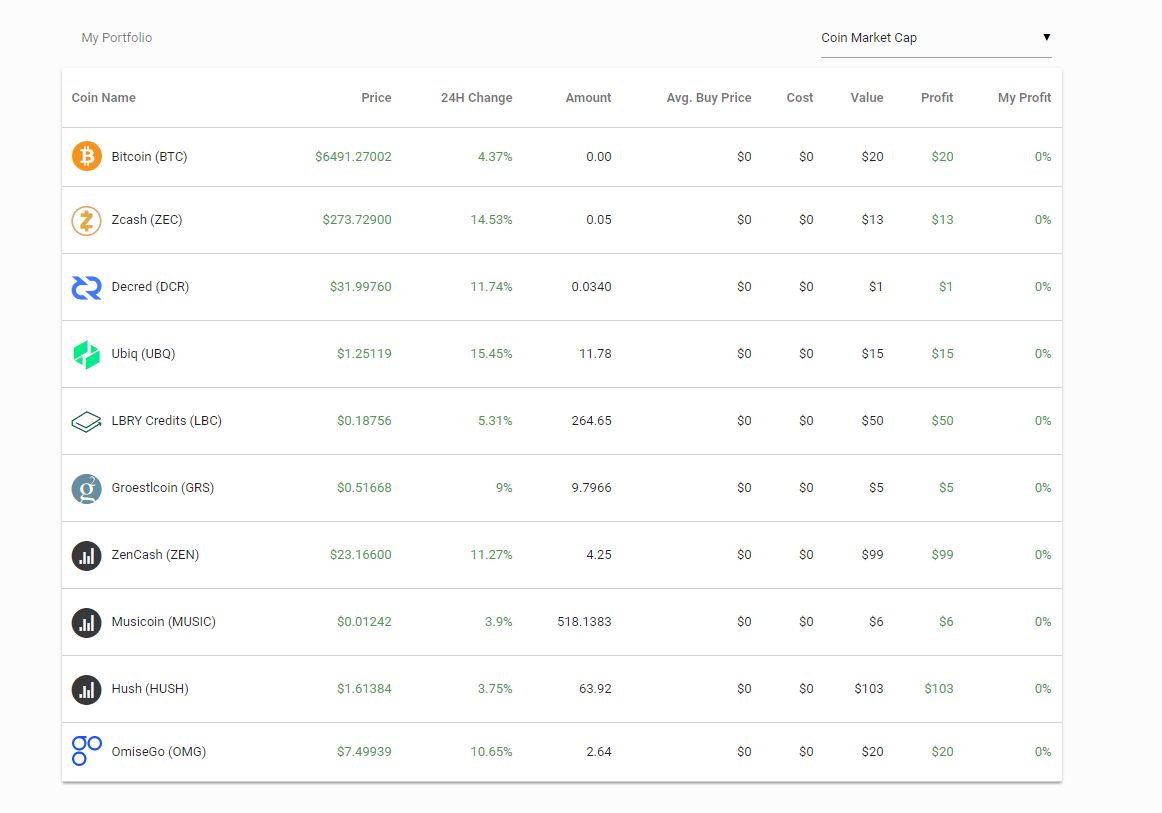Click the 4.37% change for Bitcoin
The width and height of the screenshot is (1162, 813).
pos(495,156)
